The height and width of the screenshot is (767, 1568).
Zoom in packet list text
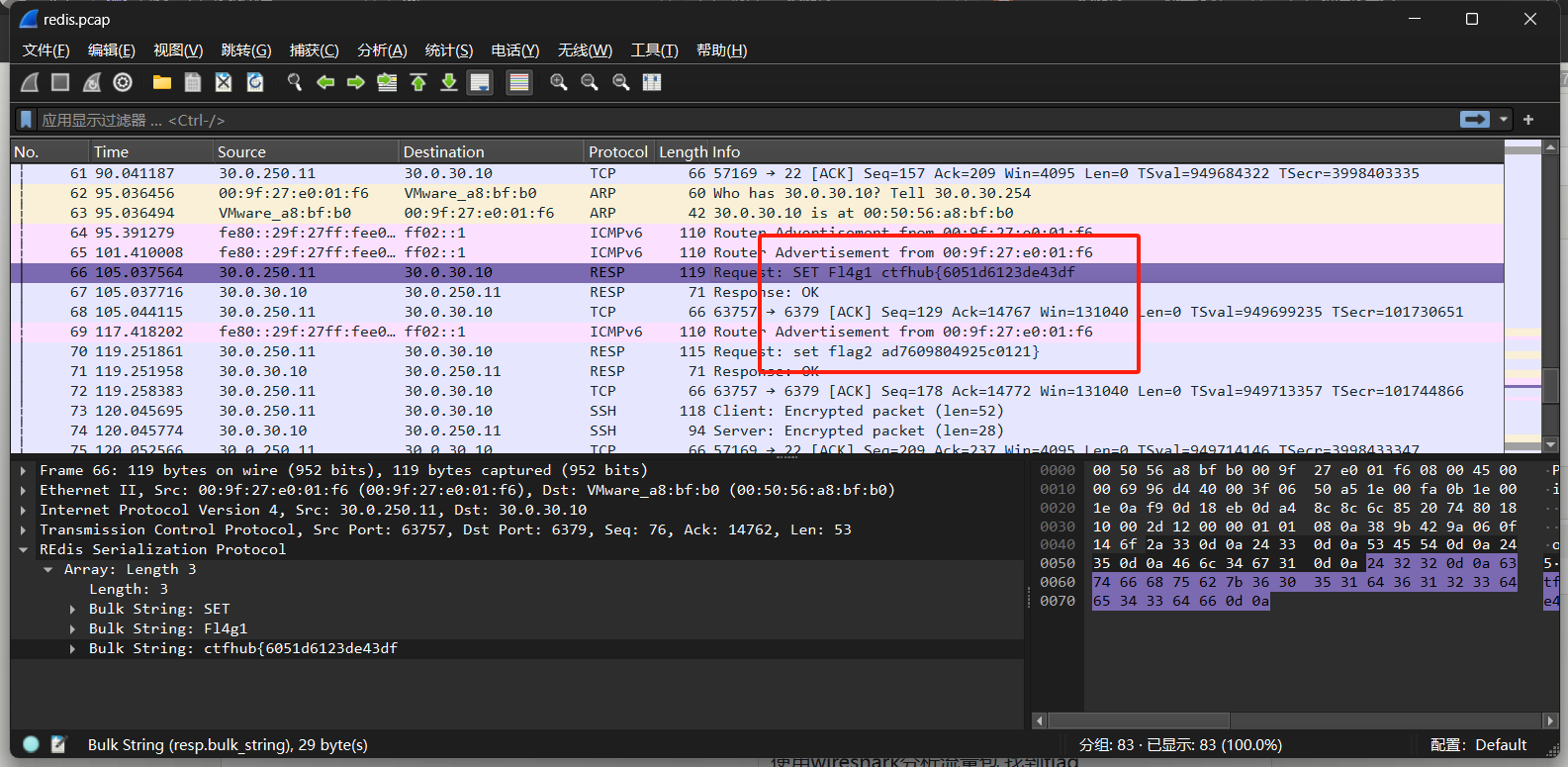pyautogui.click(x=559, y=82)
